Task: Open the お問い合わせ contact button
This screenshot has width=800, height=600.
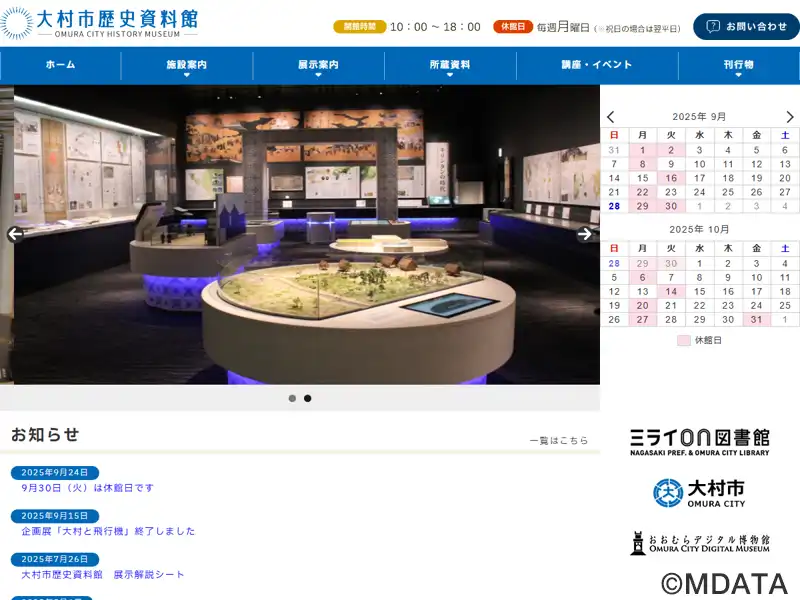Action: pyautogui.click(x=746, y=27)
